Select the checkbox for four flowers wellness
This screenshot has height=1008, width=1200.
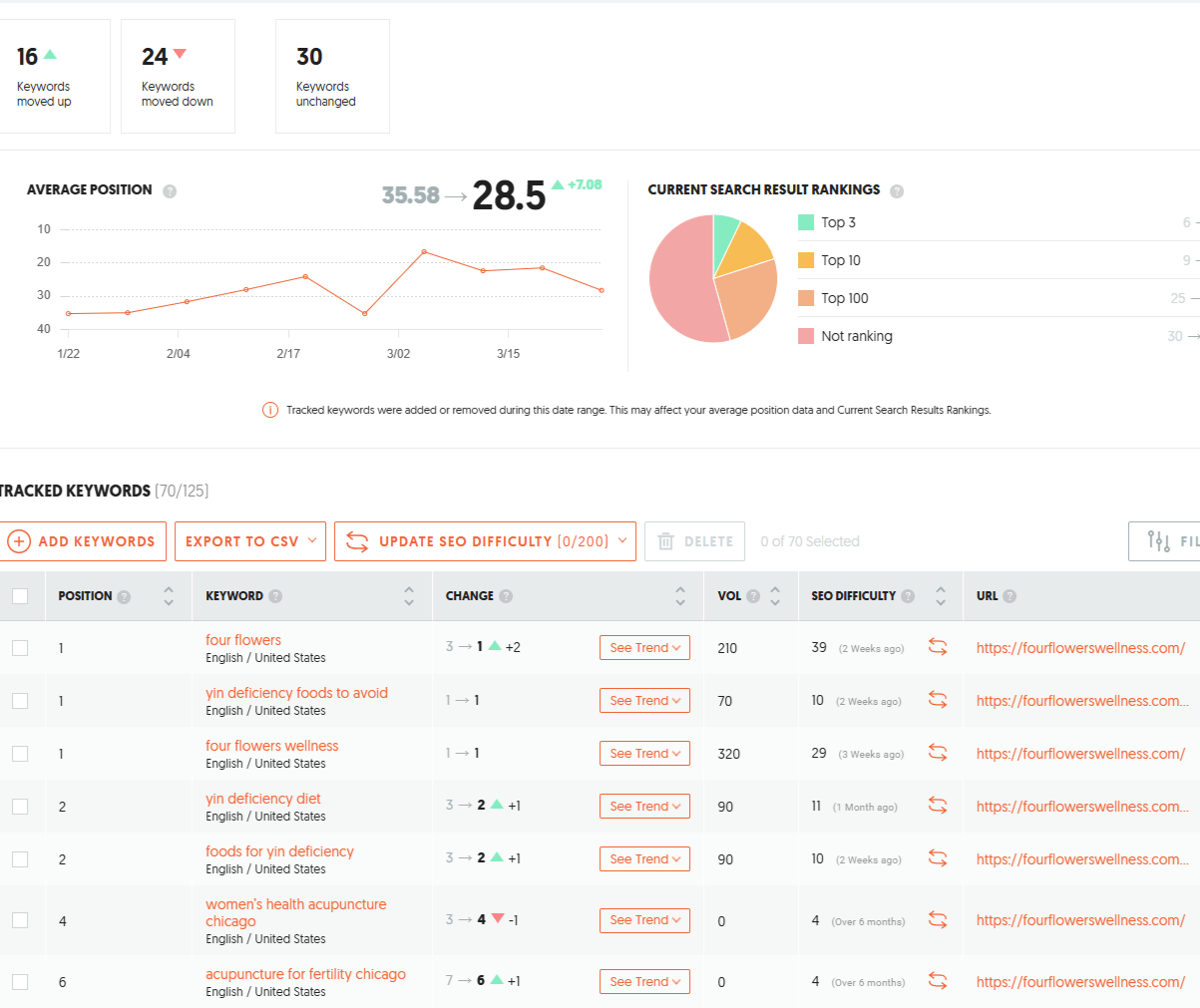(x=22, y=753)
